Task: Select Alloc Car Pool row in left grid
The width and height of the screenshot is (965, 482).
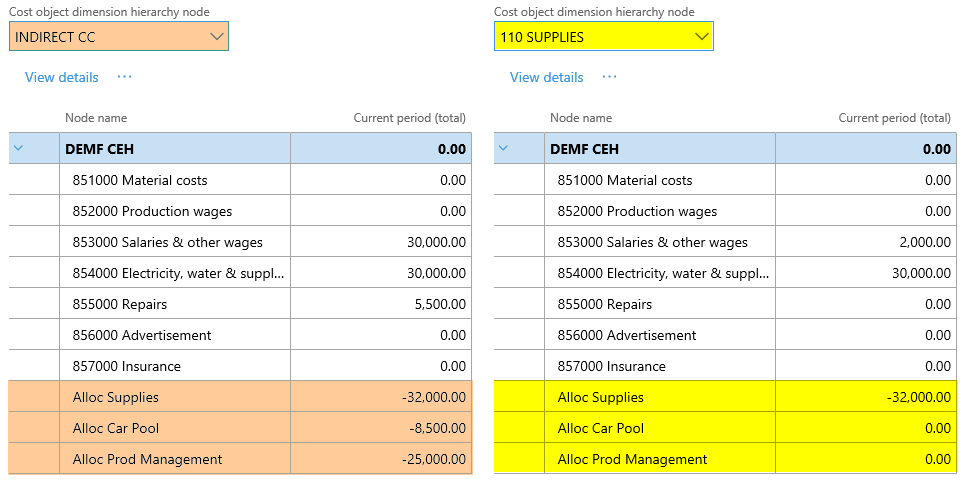Action: pos(116,428)
